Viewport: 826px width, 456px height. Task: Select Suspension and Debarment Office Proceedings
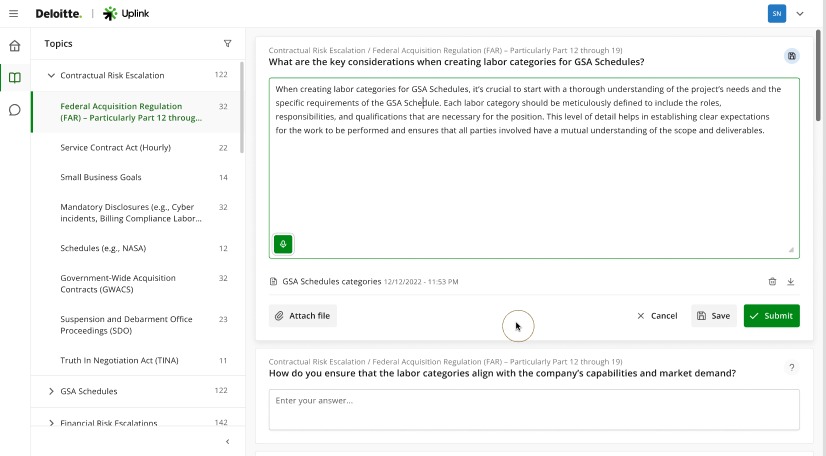click(x=137, y=325)
